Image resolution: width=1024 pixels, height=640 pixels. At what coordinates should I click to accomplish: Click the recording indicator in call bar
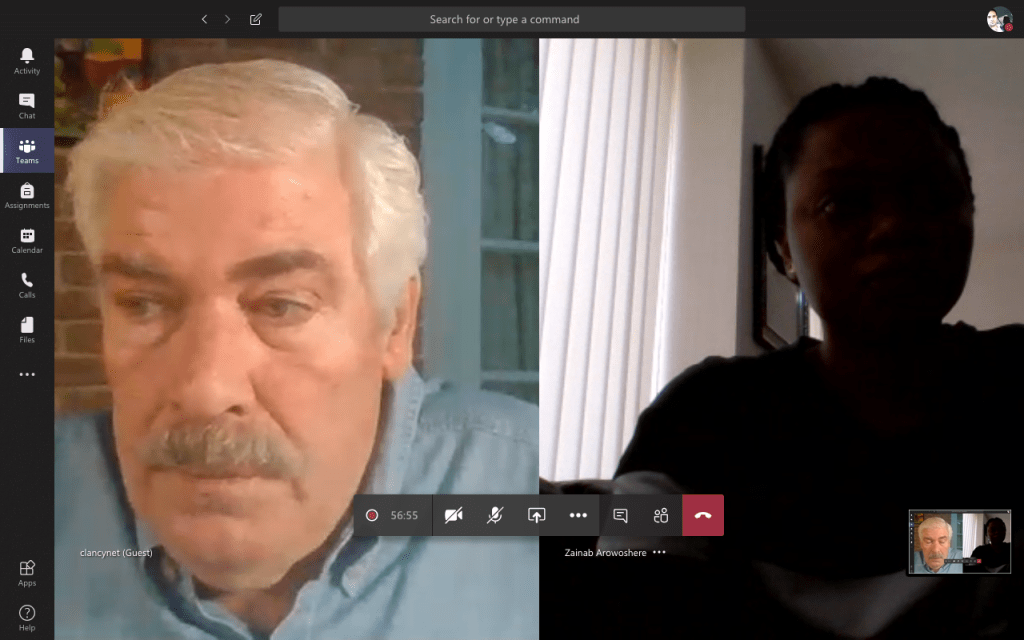(372, 515)
